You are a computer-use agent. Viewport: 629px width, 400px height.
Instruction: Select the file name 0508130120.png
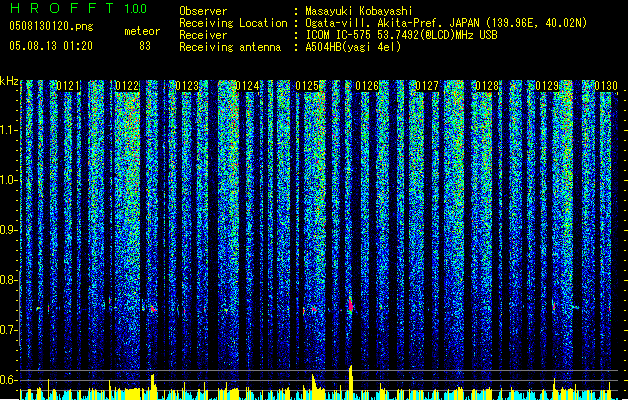click(51, 26)
